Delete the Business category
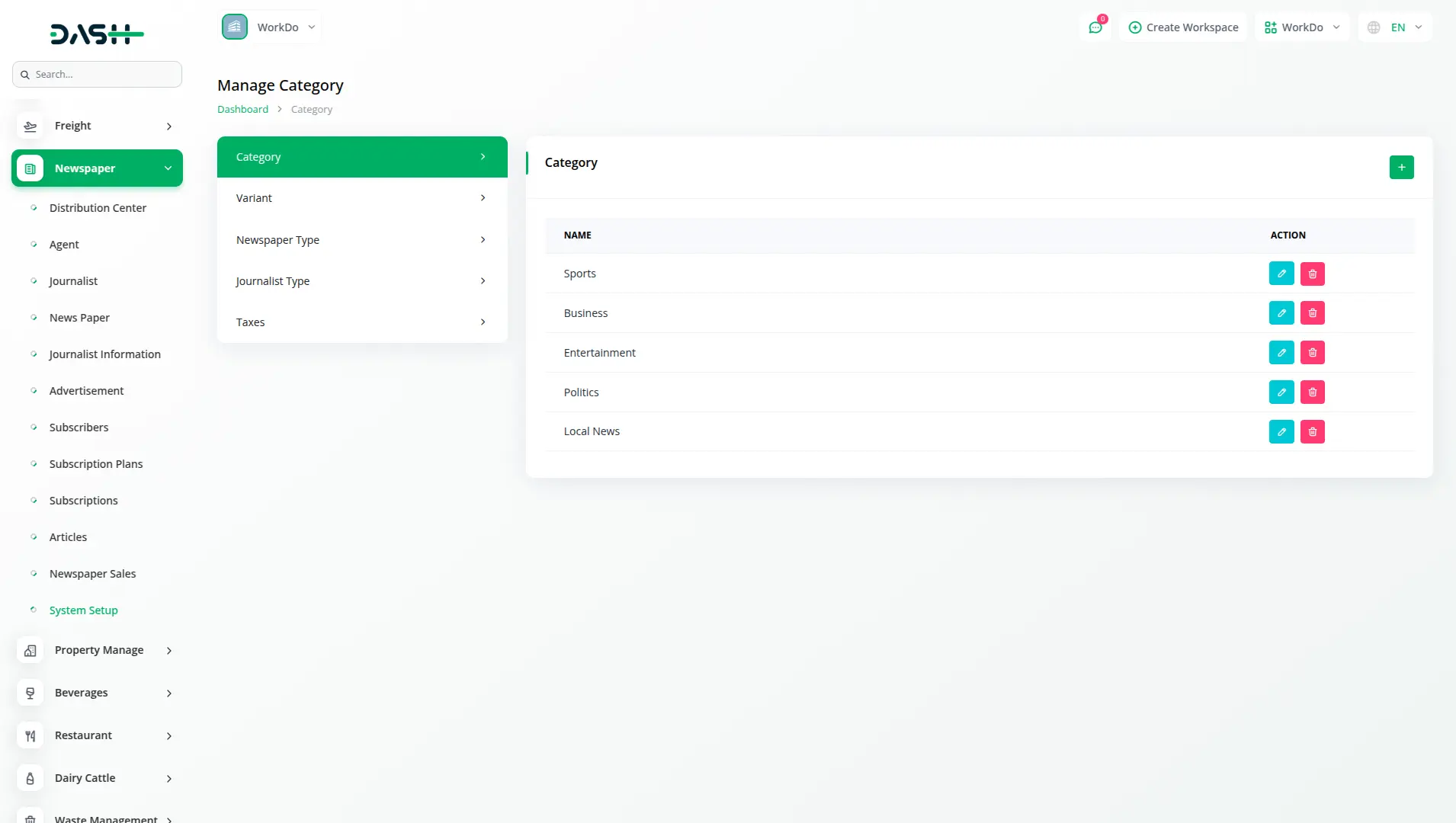This screenshot has height=823, width=1456. click(x=1312, y=313)
